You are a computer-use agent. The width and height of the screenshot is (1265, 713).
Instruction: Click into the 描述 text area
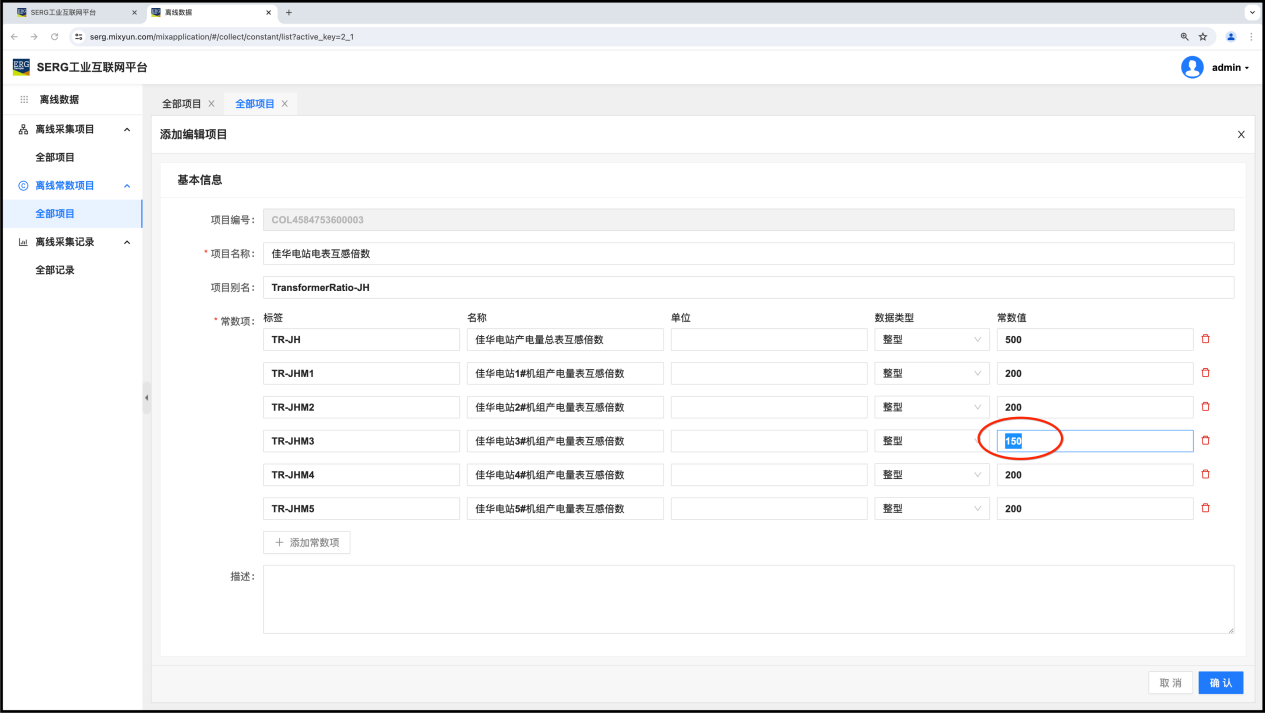coord(748,599)
